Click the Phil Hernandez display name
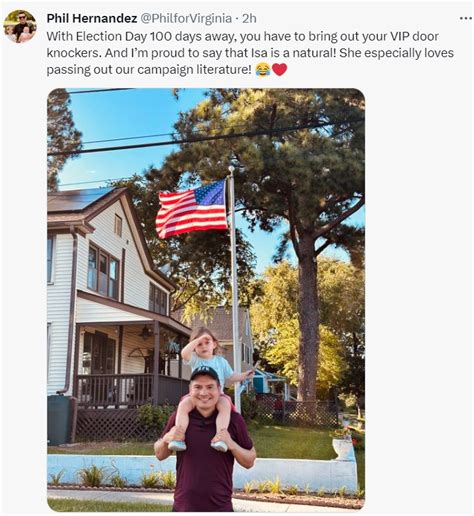Screen dimensions: 474x516 (92, 18)
